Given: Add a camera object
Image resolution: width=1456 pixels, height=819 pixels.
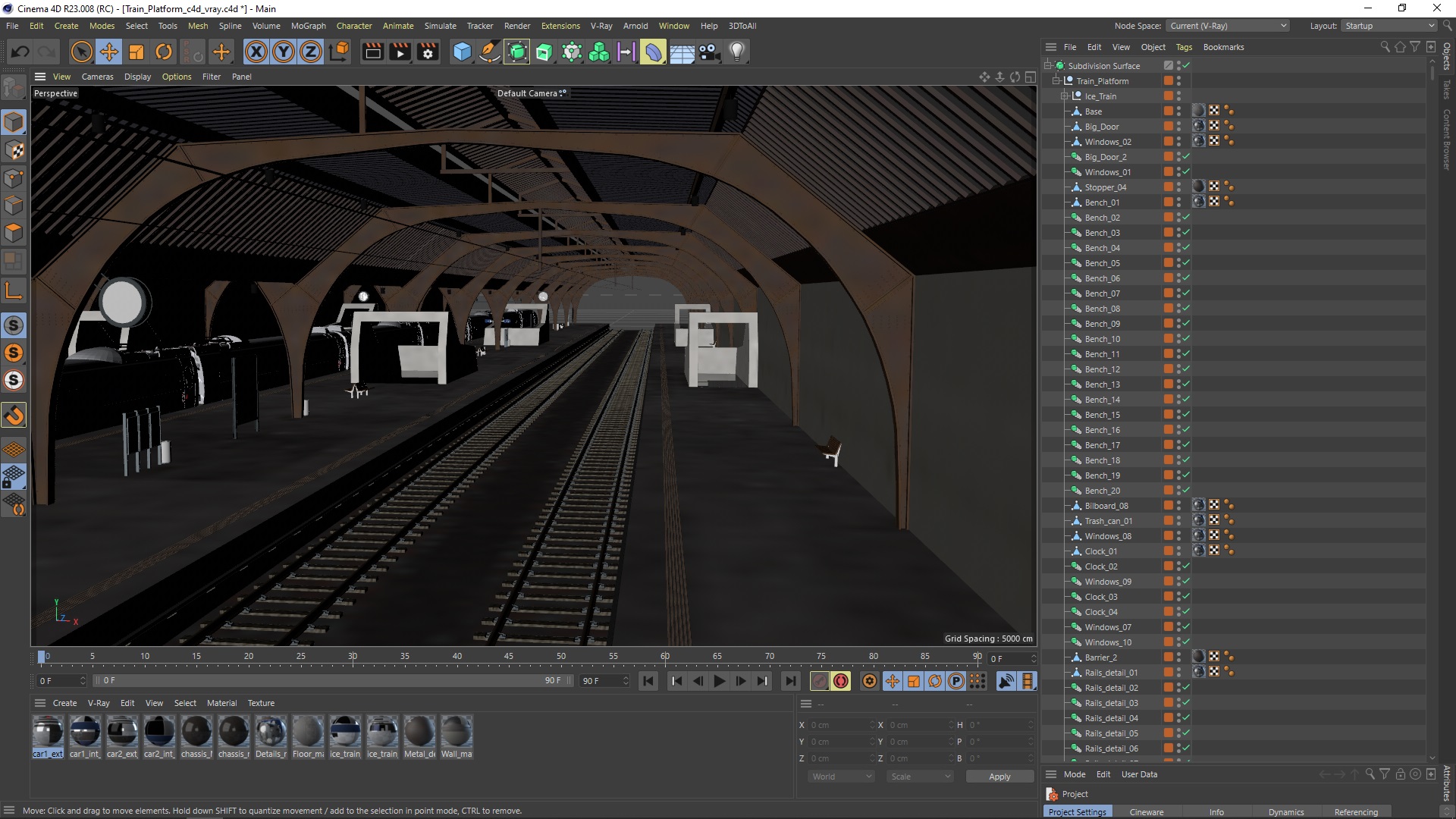Looking at the screenshot, I should (x=709, y=52).
